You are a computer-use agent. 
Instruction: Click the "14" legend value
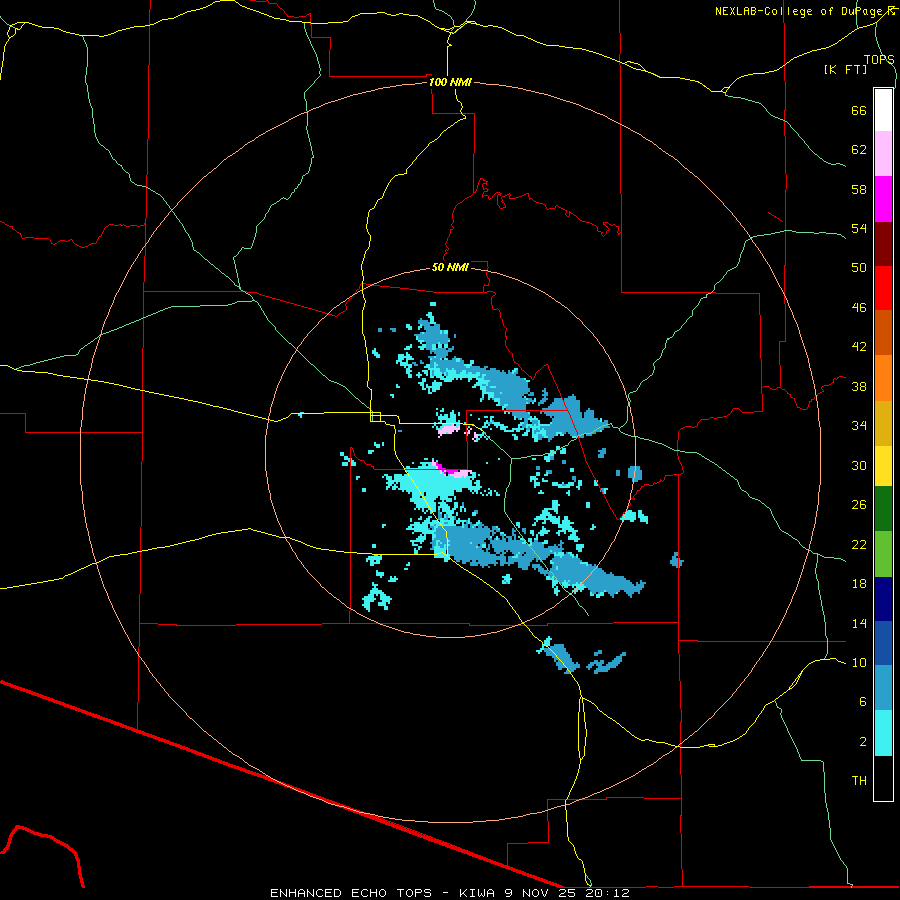tap(859, 623)
